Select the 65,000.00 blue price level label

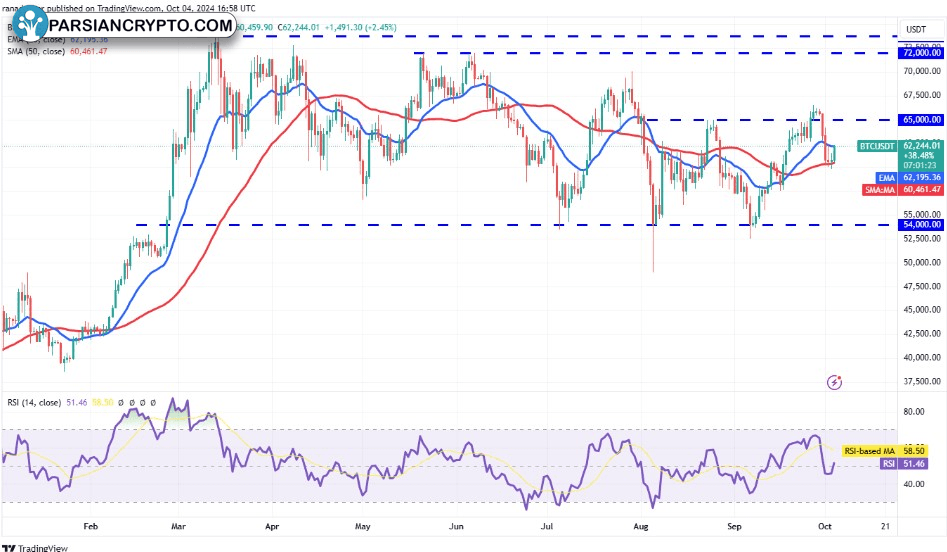click(x=921, y=120)
